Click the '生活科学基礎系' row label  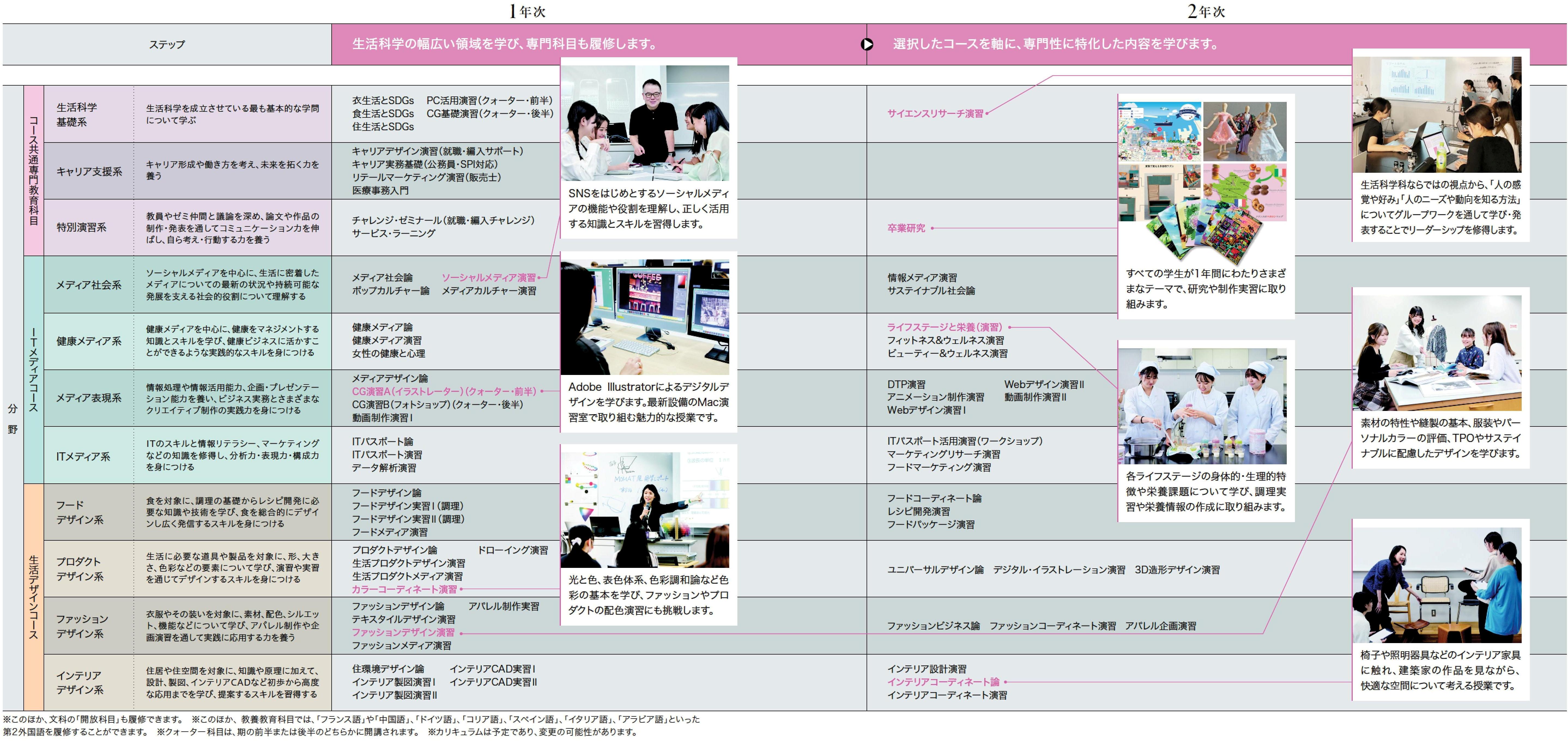click(x=77, y=114)
